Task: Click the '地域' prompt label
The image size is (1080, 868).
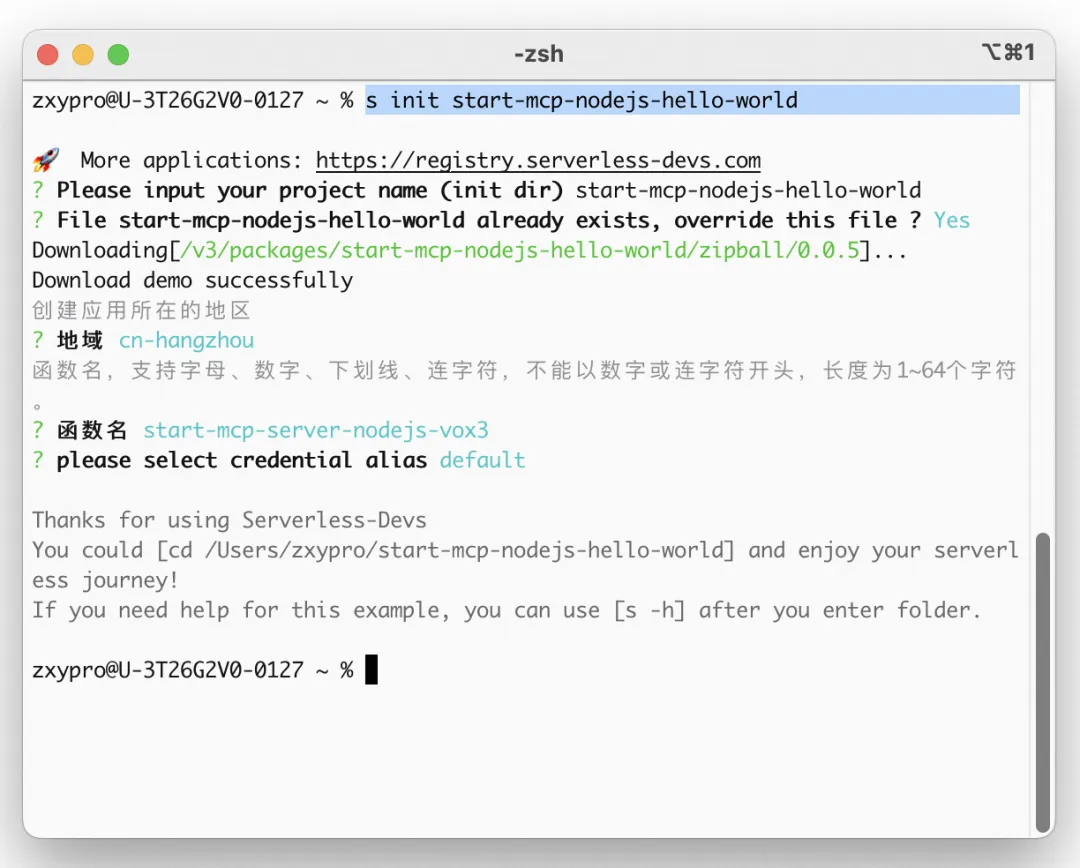Action: tap(80, 340)
